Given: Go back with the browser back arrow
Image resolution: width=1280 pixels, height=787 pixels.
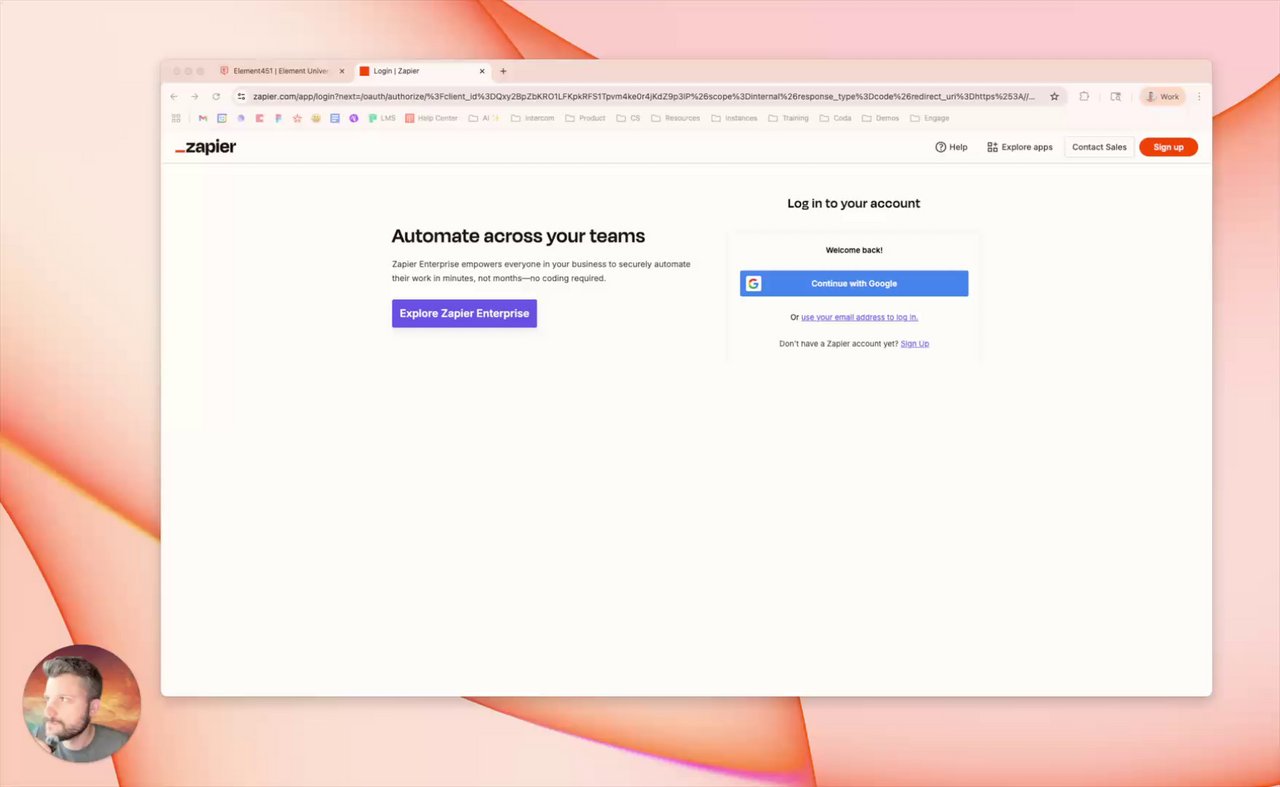Looking at the screenshot, I should pos(174,97).
